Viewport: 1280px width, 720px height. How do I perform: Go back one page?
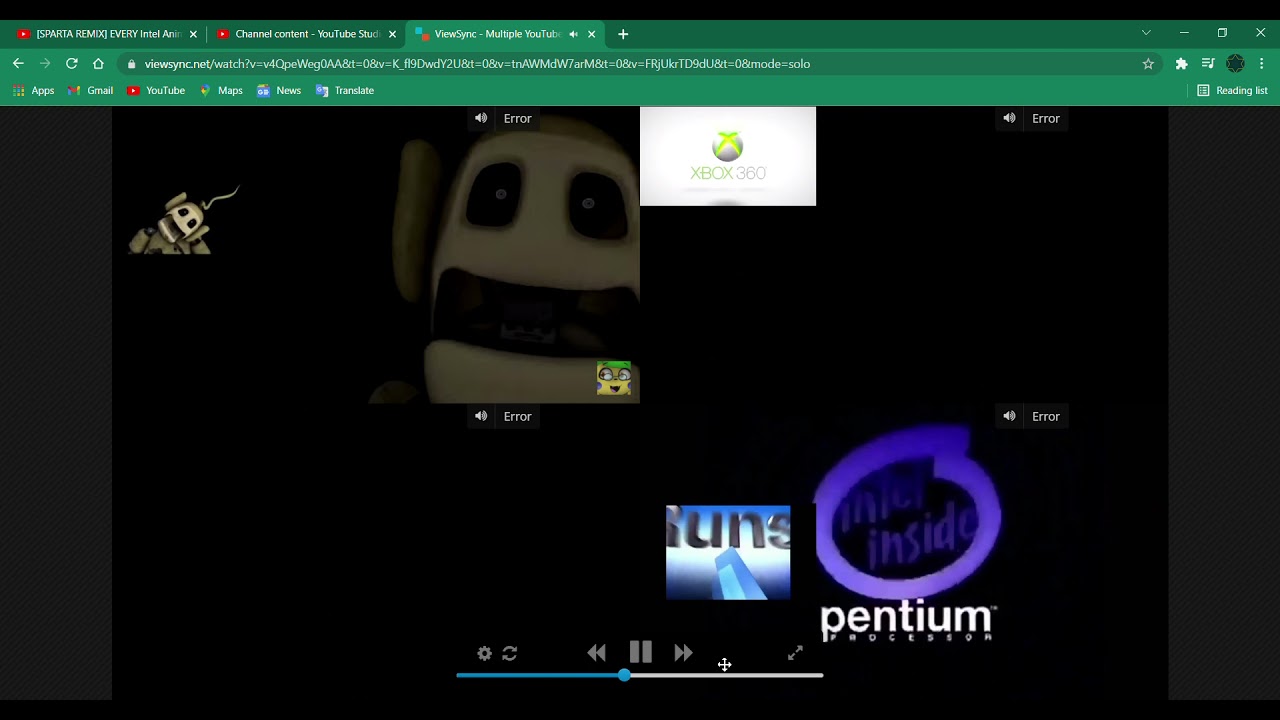[x=18, y=63]
